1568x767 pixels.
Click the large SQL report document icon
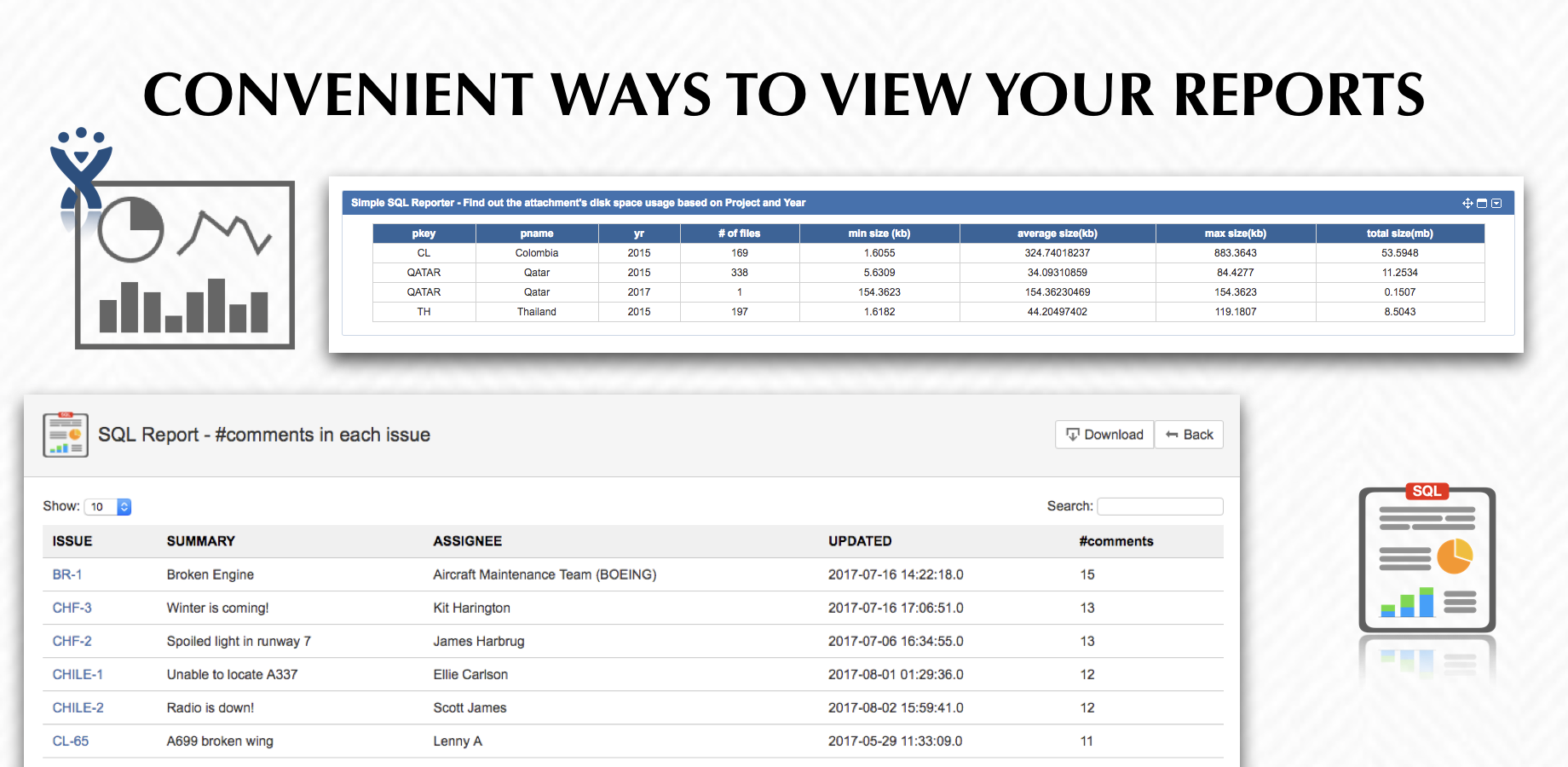pos(1427,560)
